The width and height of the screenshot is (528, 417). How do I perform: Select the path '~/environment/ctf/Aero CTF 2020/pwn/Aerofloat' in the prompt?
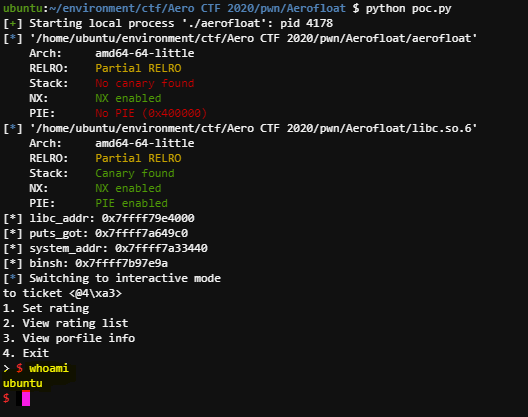197,8
